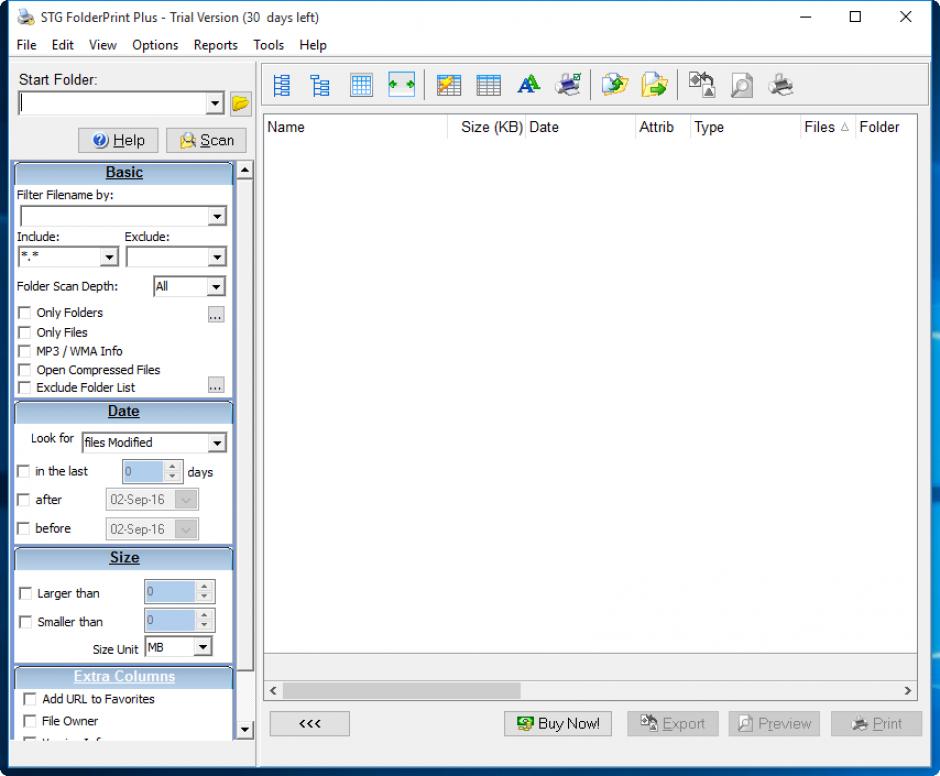Image resolution: width=940 pixels, height=776 pixels.
Task: Open the Help menu in menu bar
Action: (313, 45)
